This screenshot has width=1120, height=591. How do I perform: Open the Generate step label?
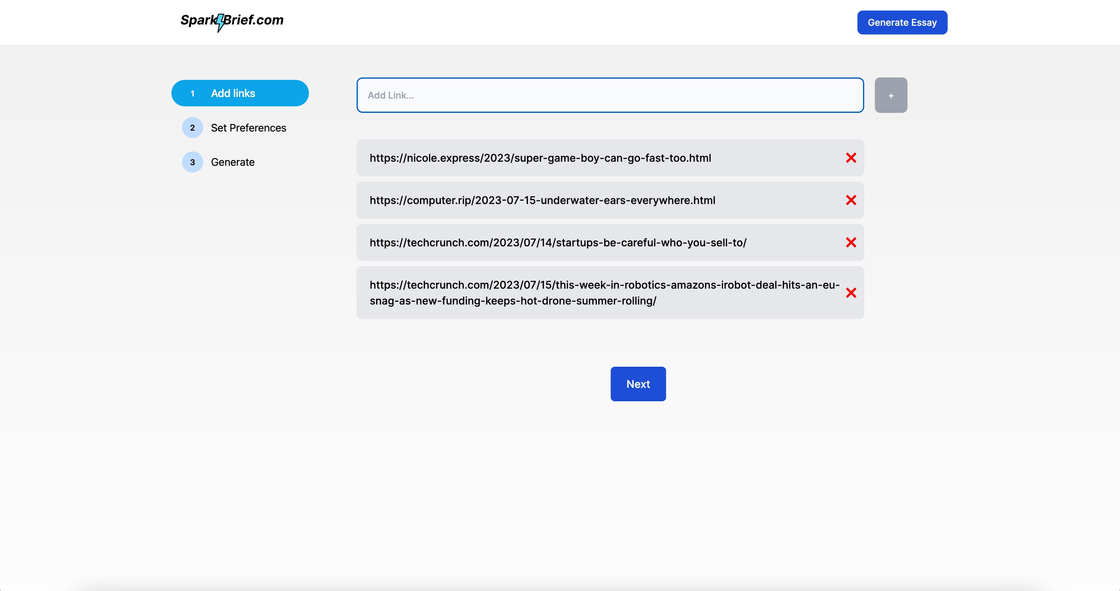click(x=232, y=162)
